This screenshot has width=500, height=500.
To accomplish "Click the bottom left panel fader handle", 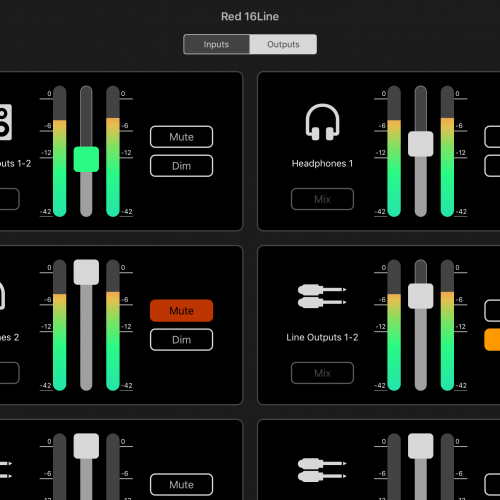I will click(x=86, y=446).
